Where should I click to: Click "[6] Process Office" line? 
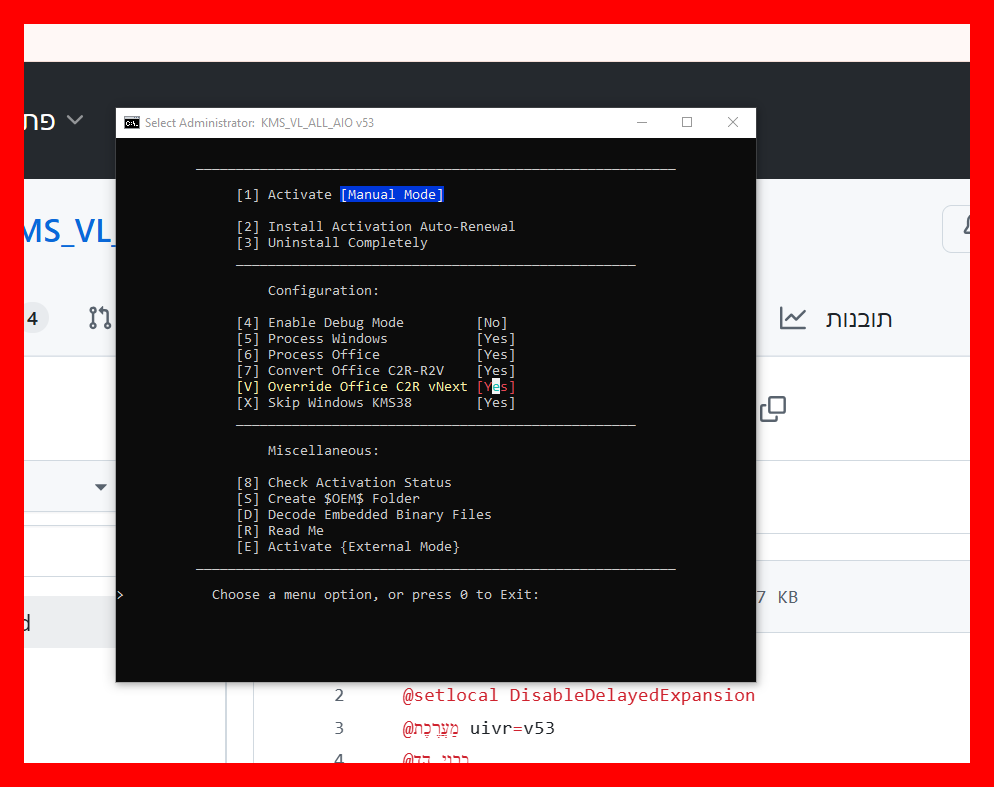coord(308,354)
